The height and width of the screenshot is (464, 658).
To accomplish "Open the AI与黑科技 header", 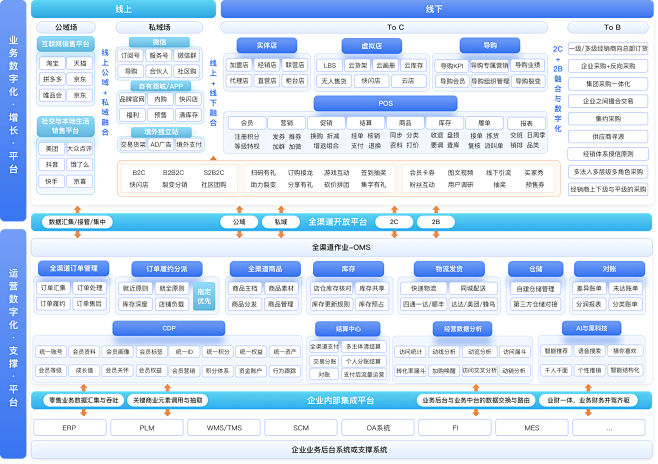I will 592,328.
